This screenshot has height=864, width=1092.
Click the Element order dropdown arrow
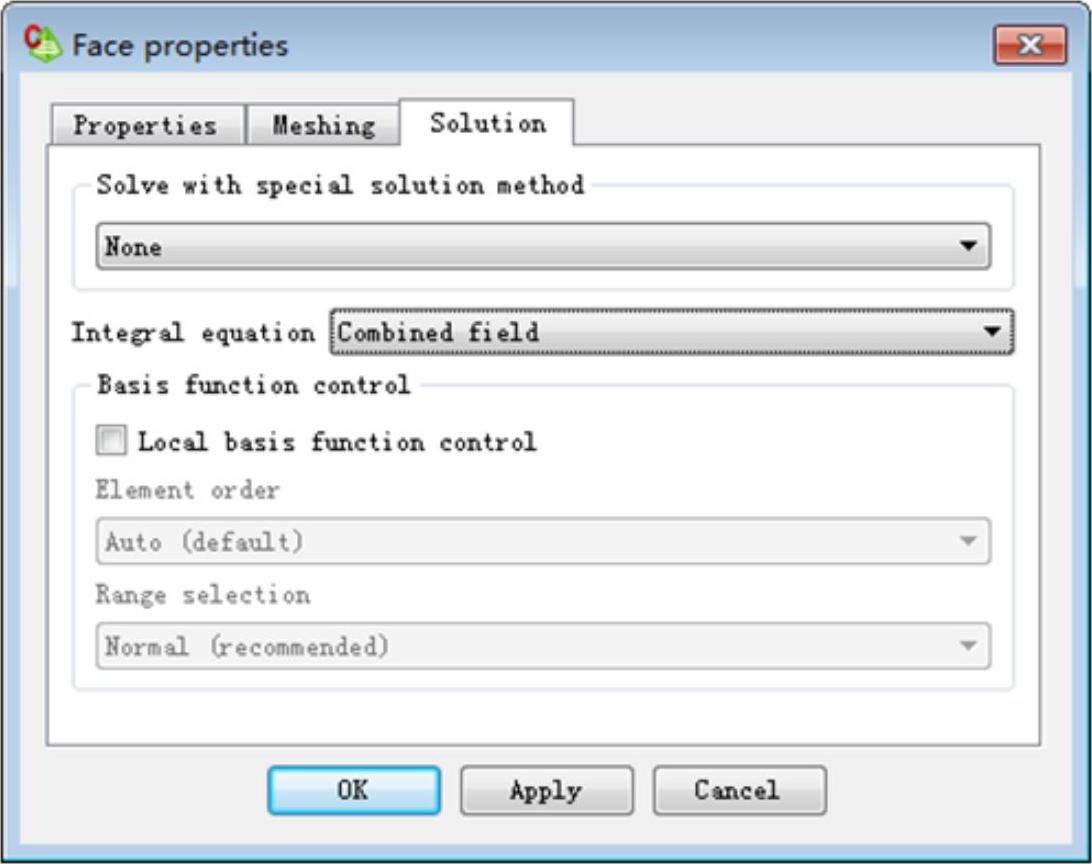[967, 541]
